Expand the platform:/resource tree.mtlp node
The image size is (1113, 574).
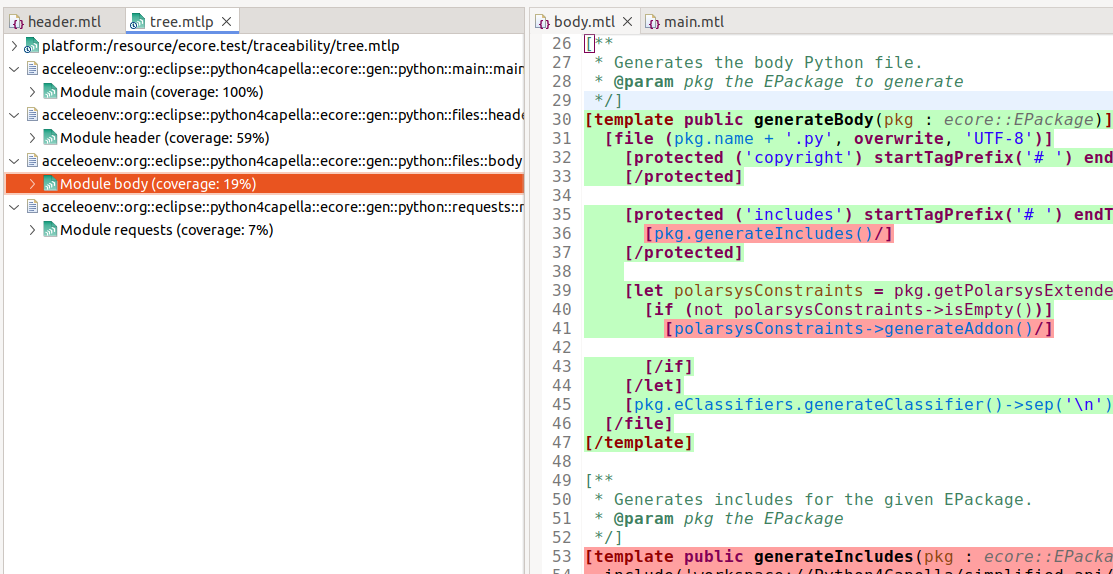pyautogui.click(x=13, y=46)
